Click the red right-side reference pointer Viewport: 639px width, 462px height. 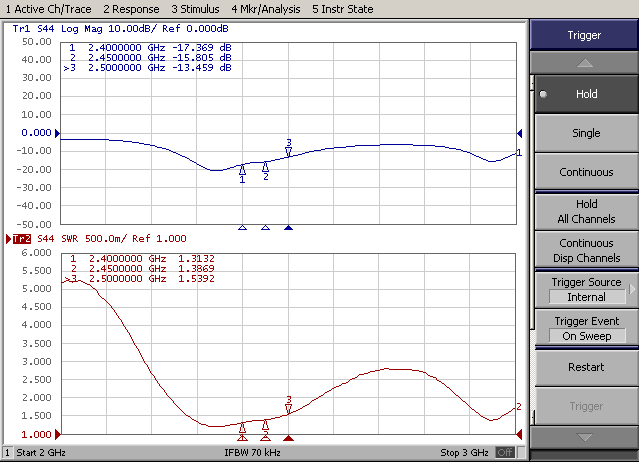(x=519, y=435)
